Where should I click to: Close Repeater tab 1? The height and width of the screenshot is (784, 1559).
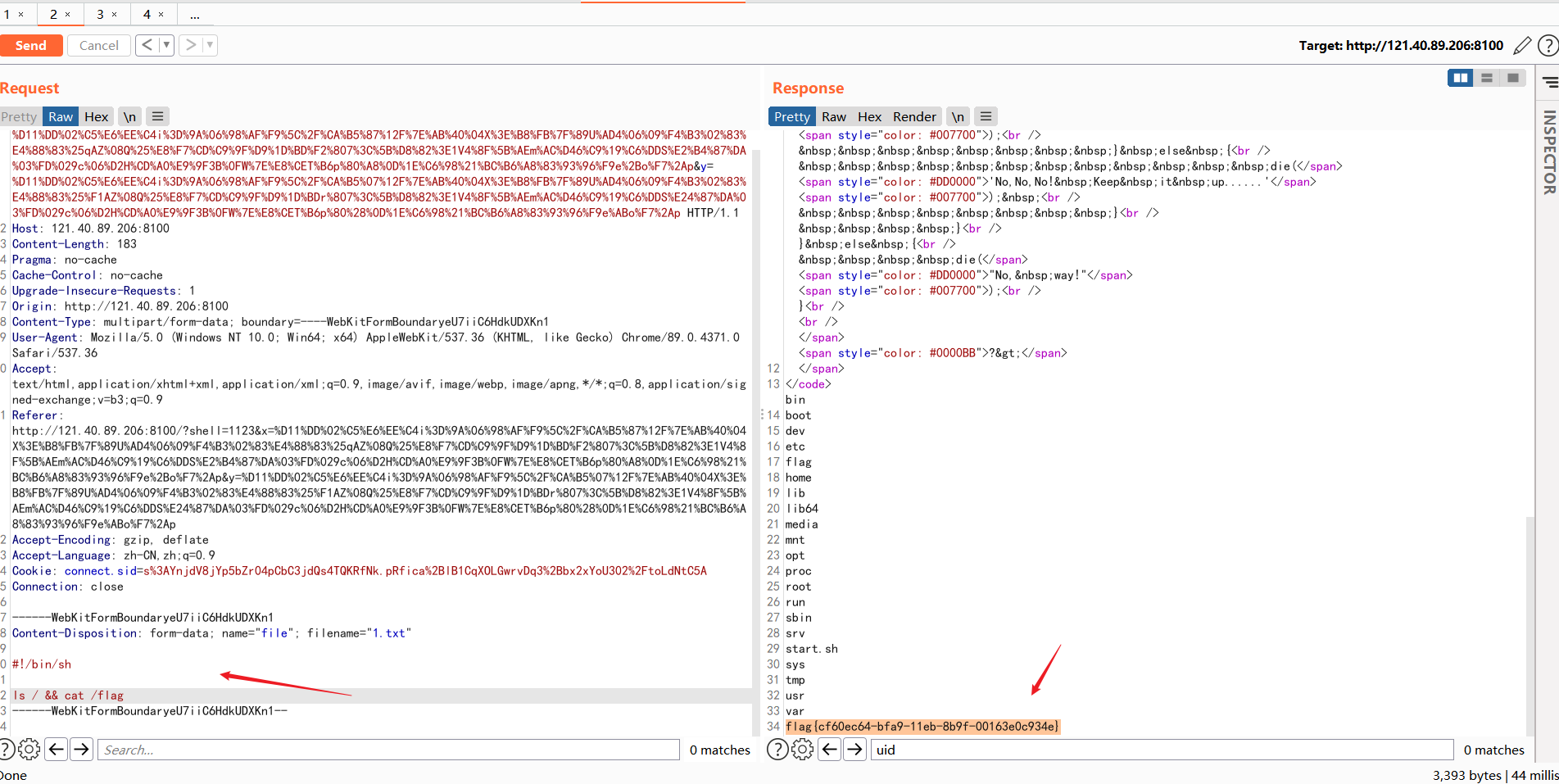[x=21, y=14]
